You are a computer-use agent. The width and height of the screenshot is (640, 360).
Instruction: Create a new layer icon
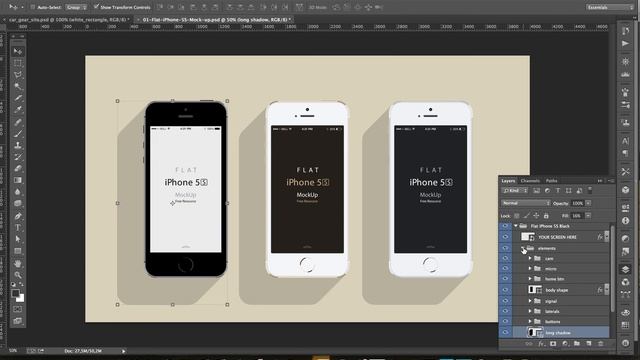589,344
